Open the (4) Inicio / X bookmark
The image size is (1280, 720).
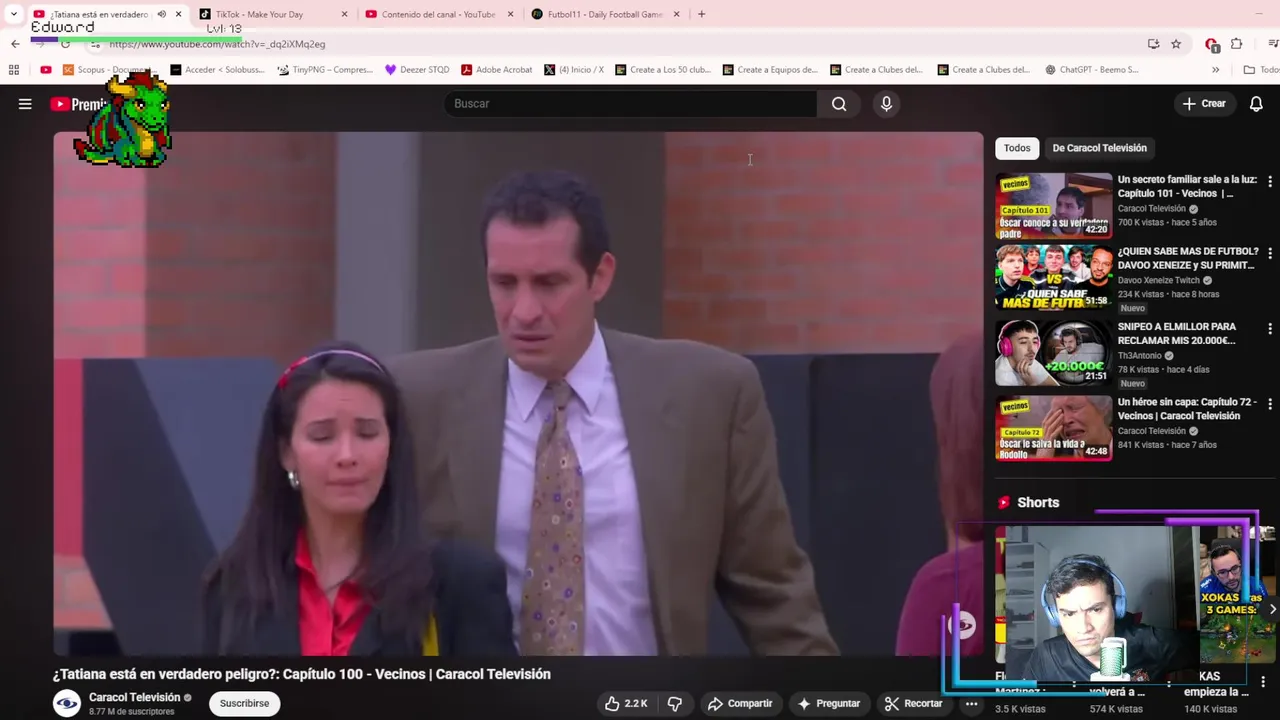[x=574, y=70]
